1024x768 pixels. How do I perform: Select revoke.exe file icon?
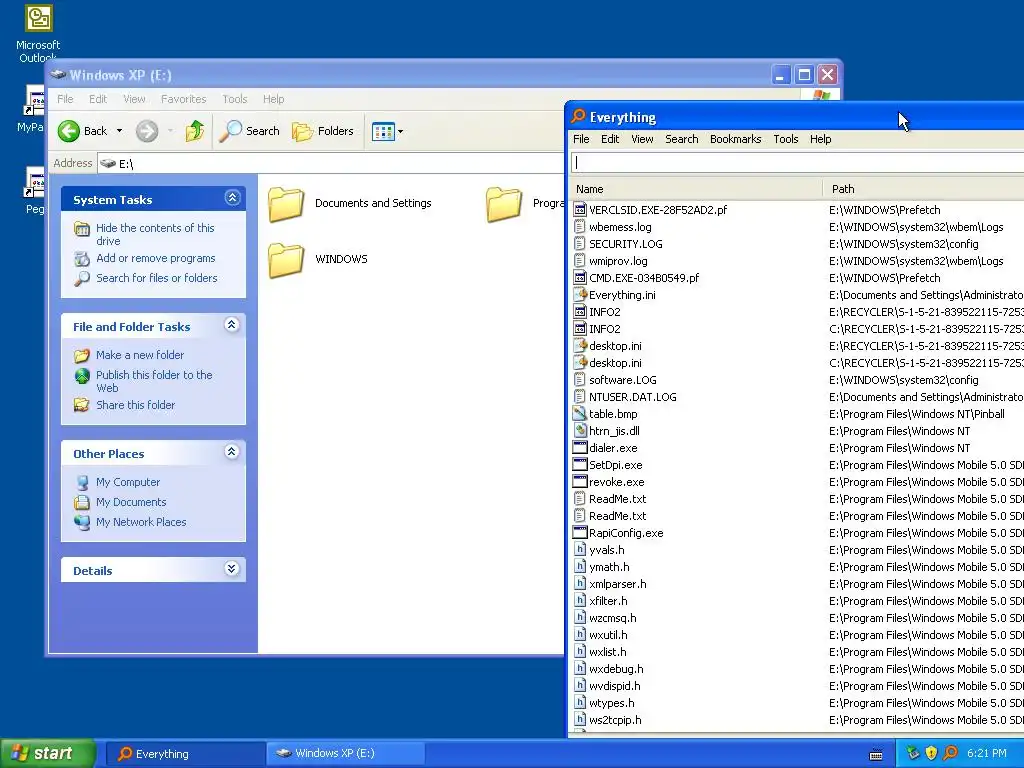pos(579,481)
